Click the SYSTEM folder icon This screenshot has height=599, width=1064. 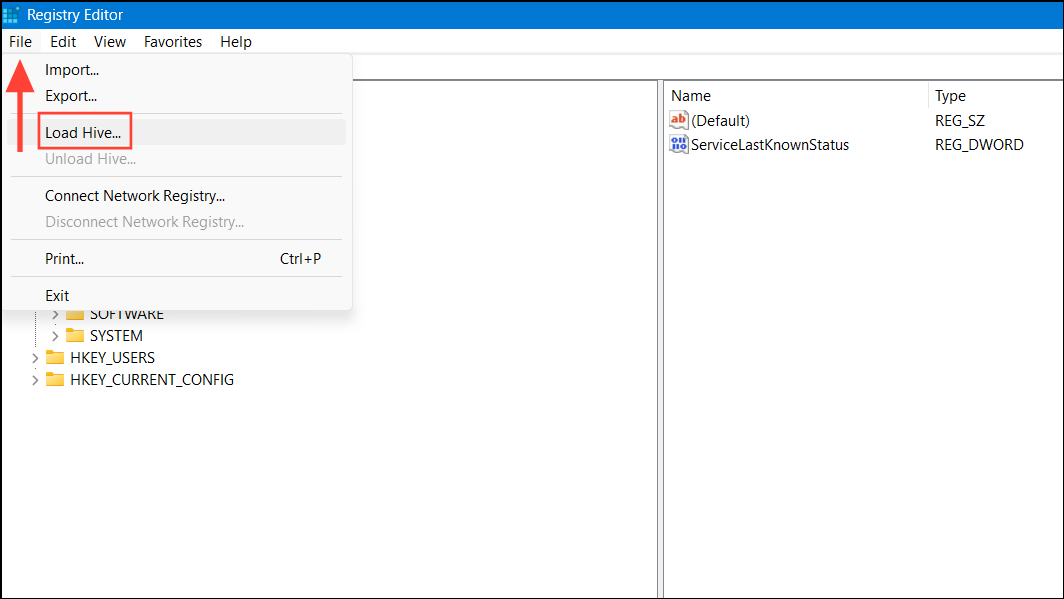pyautogui.click(x=75, y=336)
